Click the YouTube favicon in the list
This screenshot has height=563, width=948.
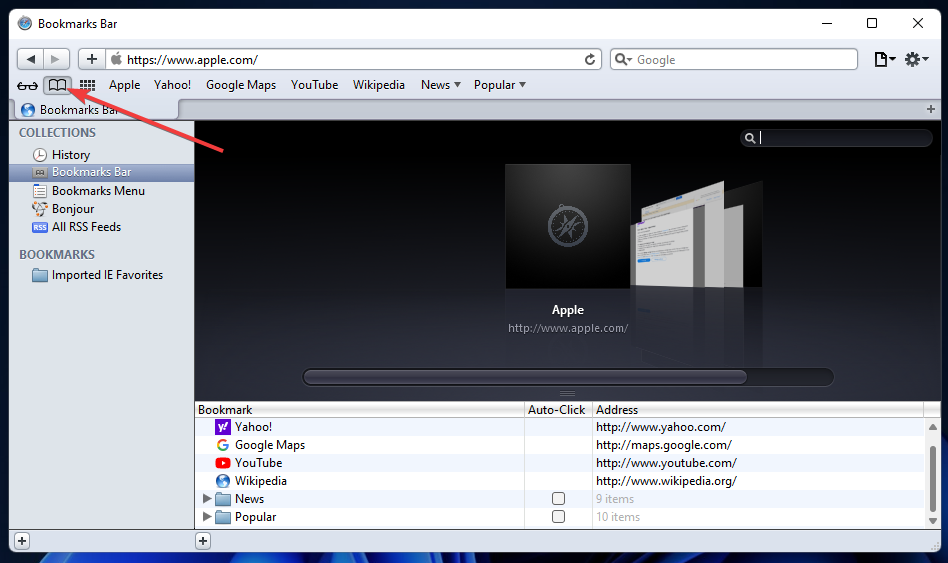point(222,463)
